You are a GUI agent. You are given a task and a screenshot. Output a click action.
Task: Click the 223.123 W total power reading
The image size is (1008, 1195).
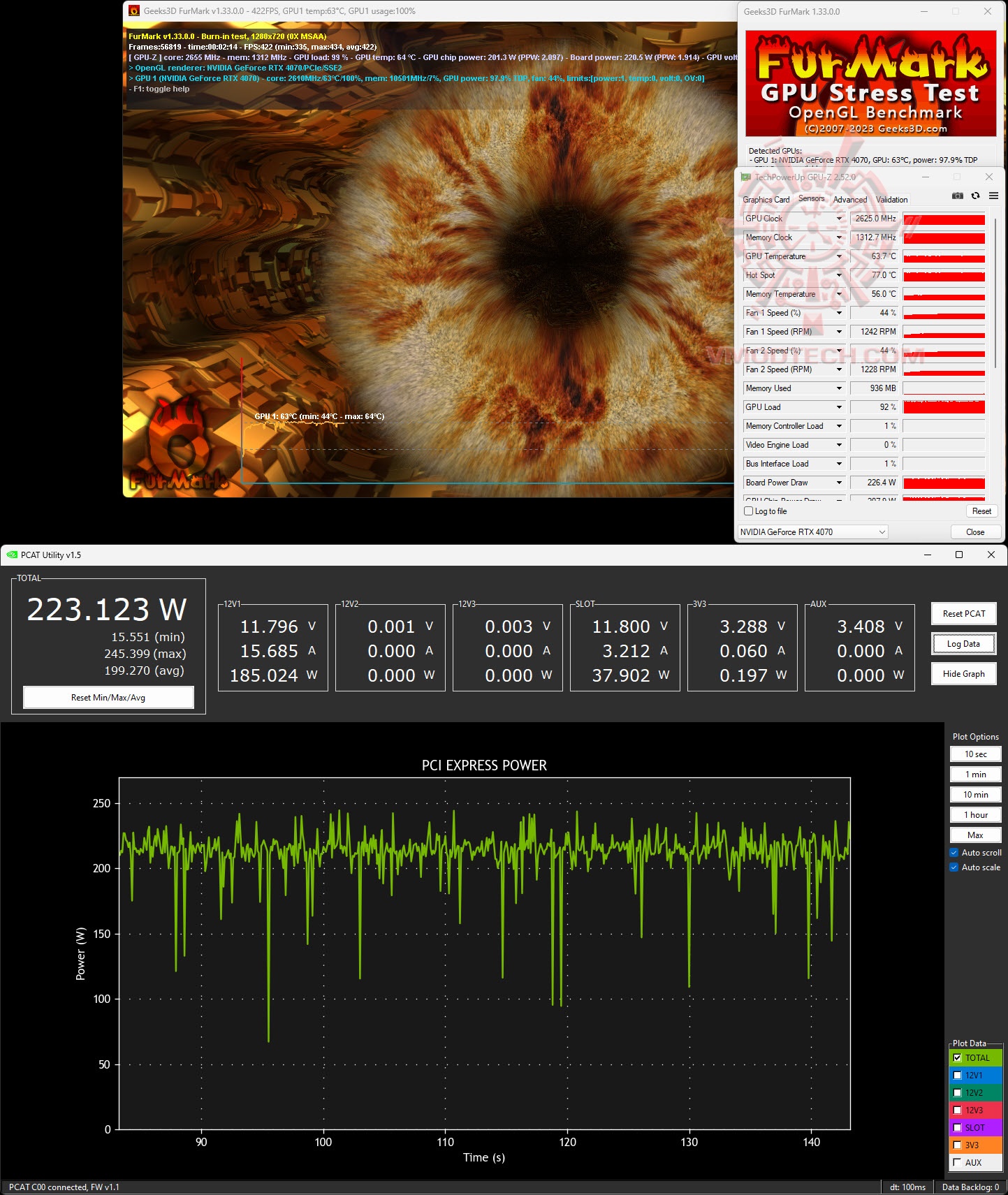click(x=107, y=609)
